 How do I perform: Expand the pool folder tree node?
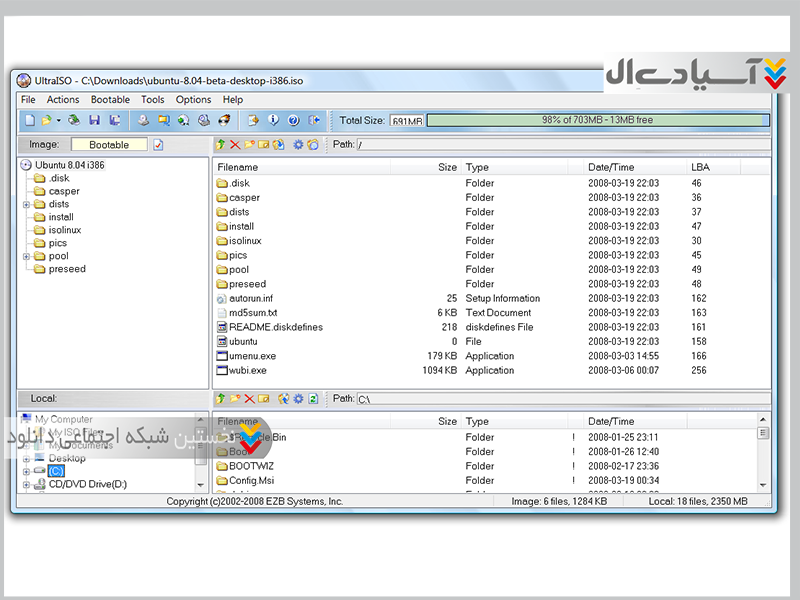click(x=26, y=256)
